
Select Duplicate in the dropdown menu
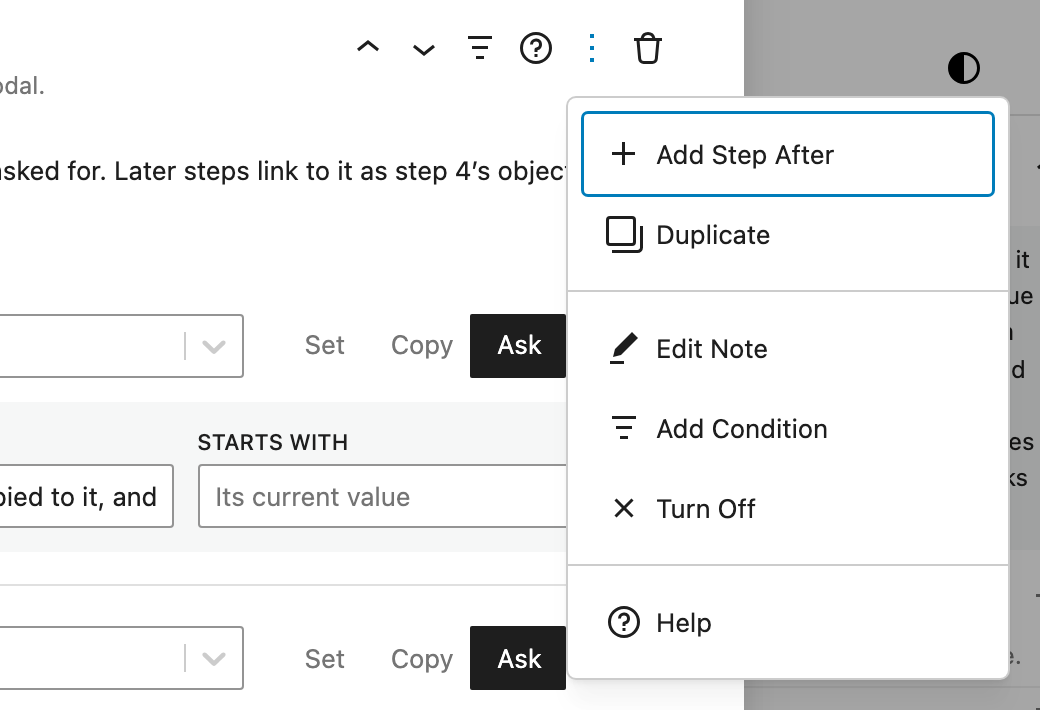787,235
